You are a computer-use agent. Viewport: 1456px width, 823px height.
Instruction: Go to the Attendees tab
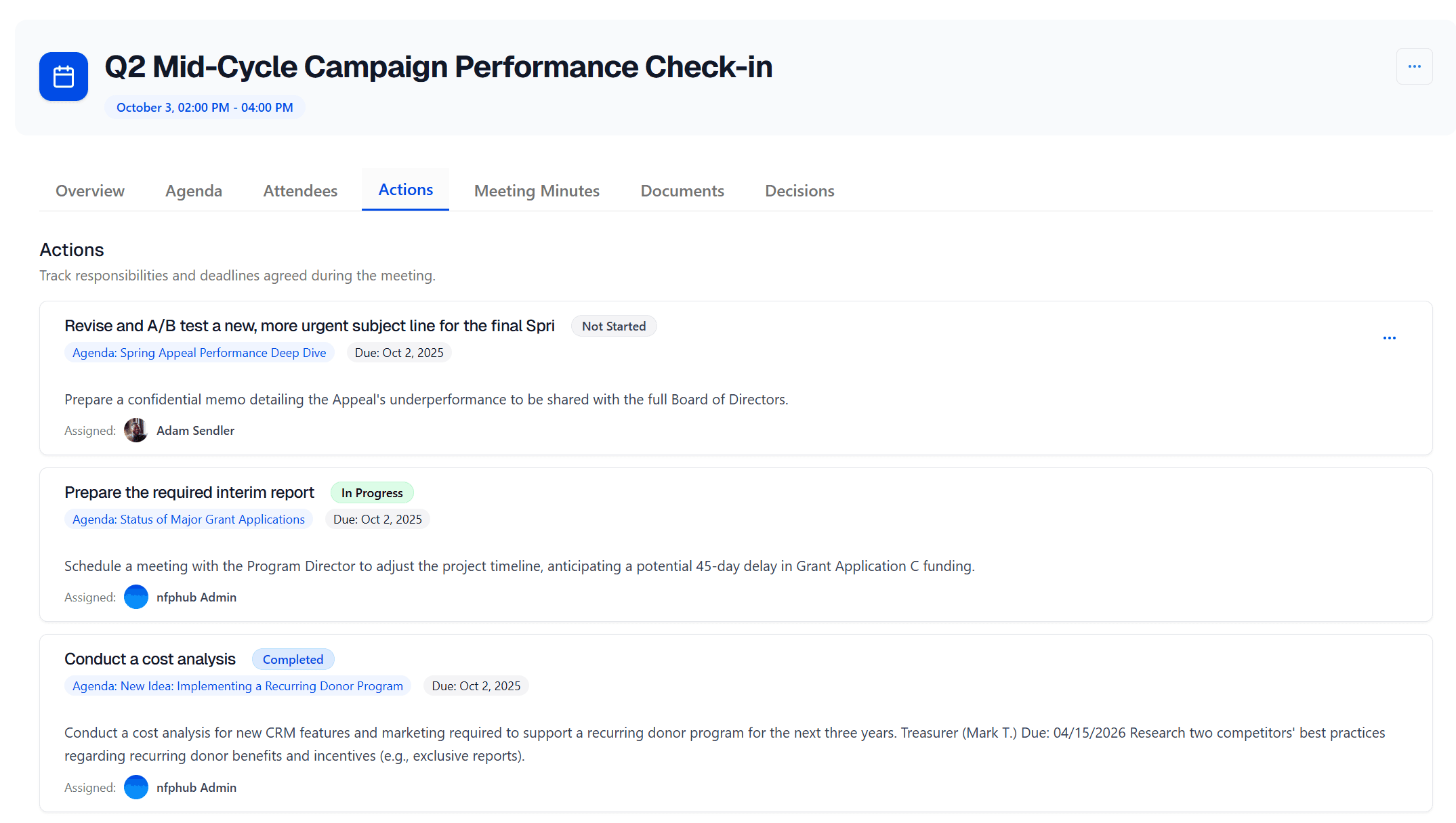(x=300, y=191)
